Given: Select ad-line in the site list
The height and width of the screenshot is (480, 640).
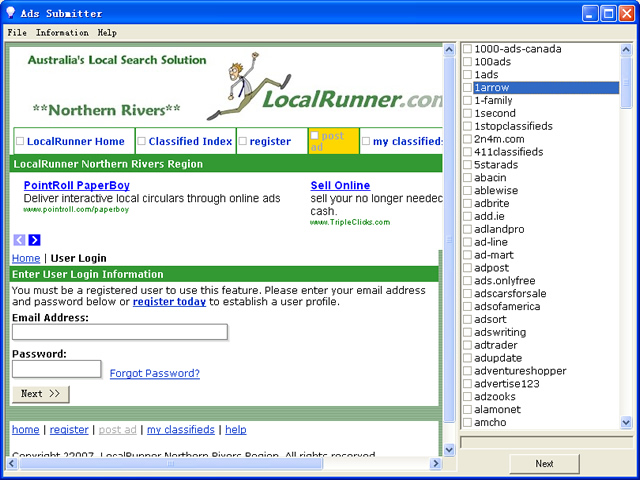Looking at the screenshot, I should click(491, 242).
